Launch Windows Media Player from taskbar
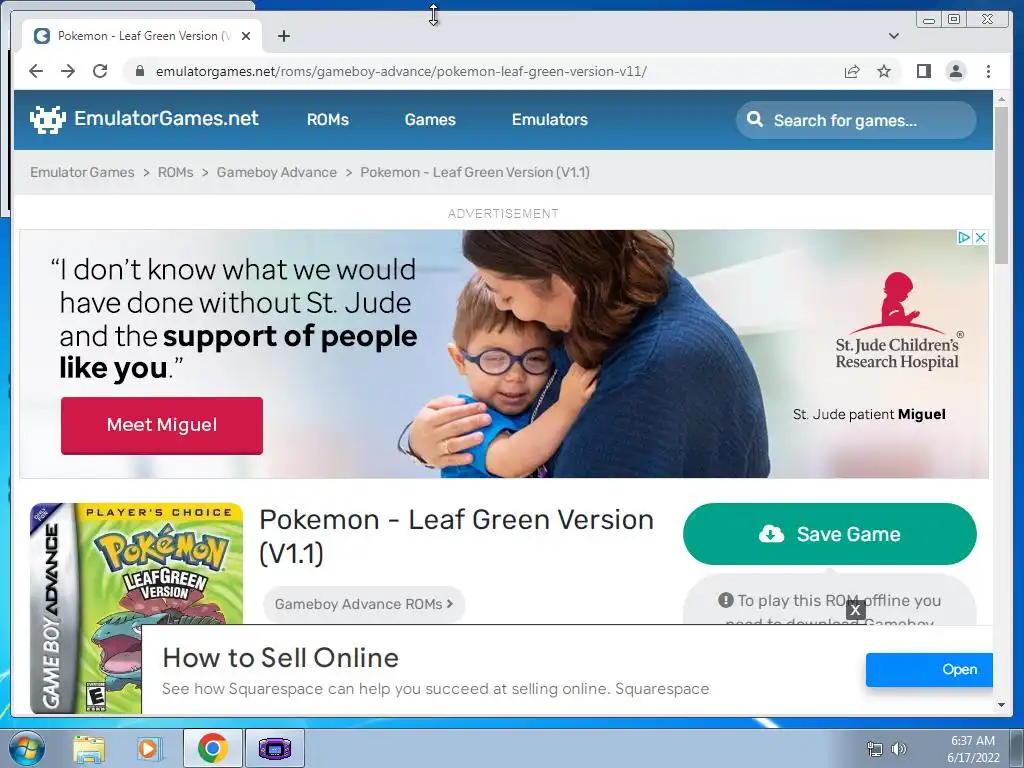Viewport: 1024px width, 768px height. tap(150, 748)
